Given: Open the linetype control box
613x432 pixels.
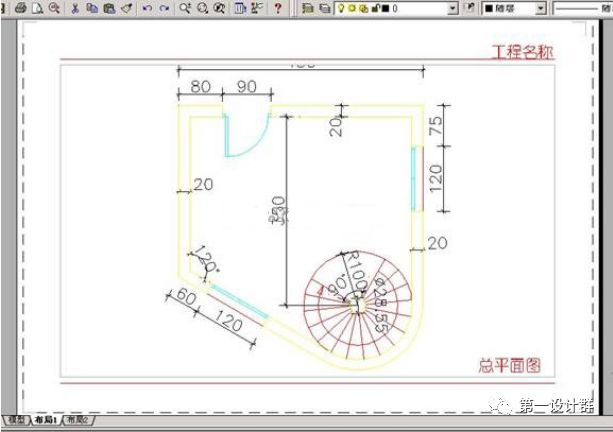Looking at the screenshot, I should [x=583, y=8].
